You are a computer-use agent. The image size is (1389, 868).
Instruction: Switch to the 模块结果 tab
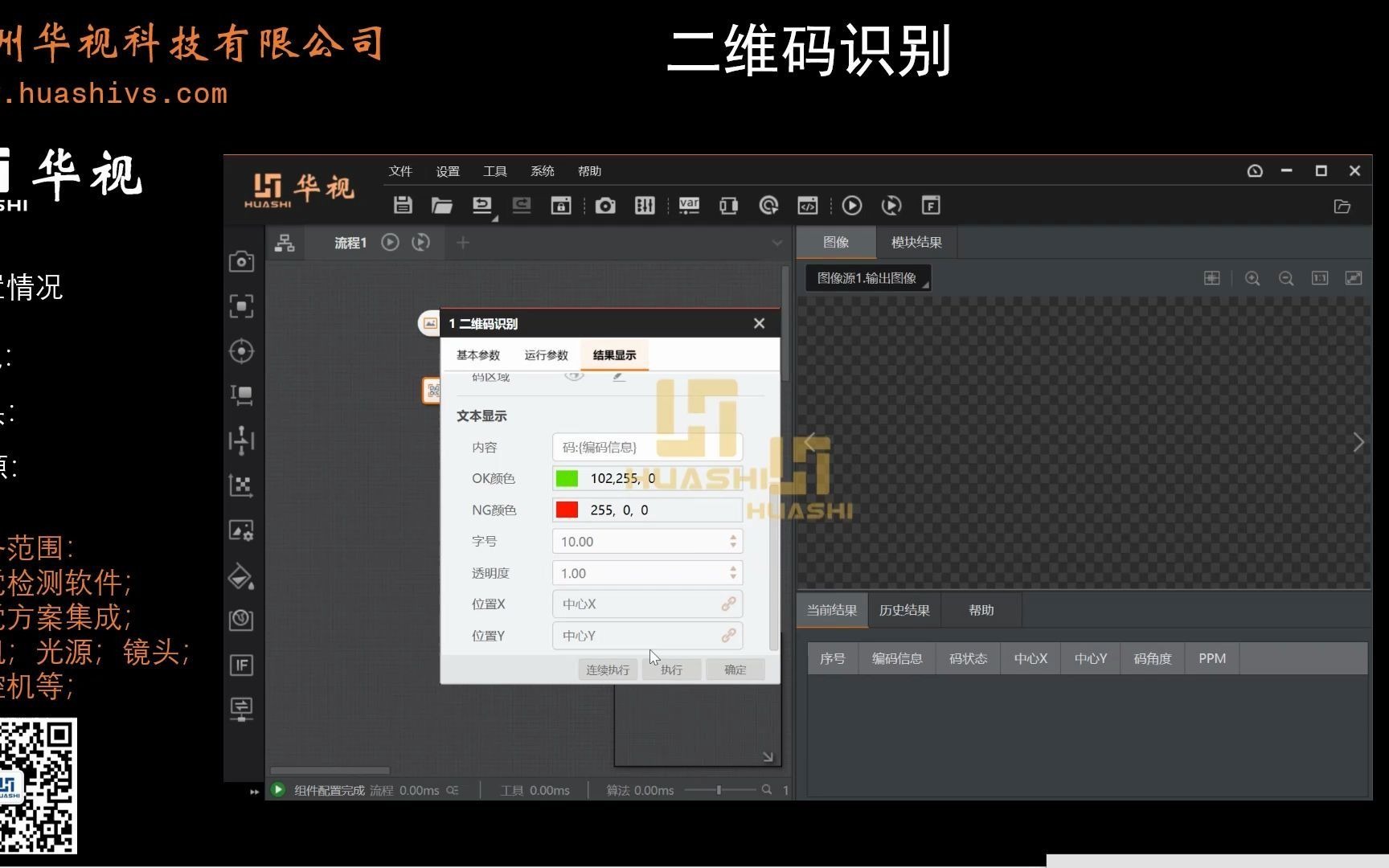pos(916,243)
